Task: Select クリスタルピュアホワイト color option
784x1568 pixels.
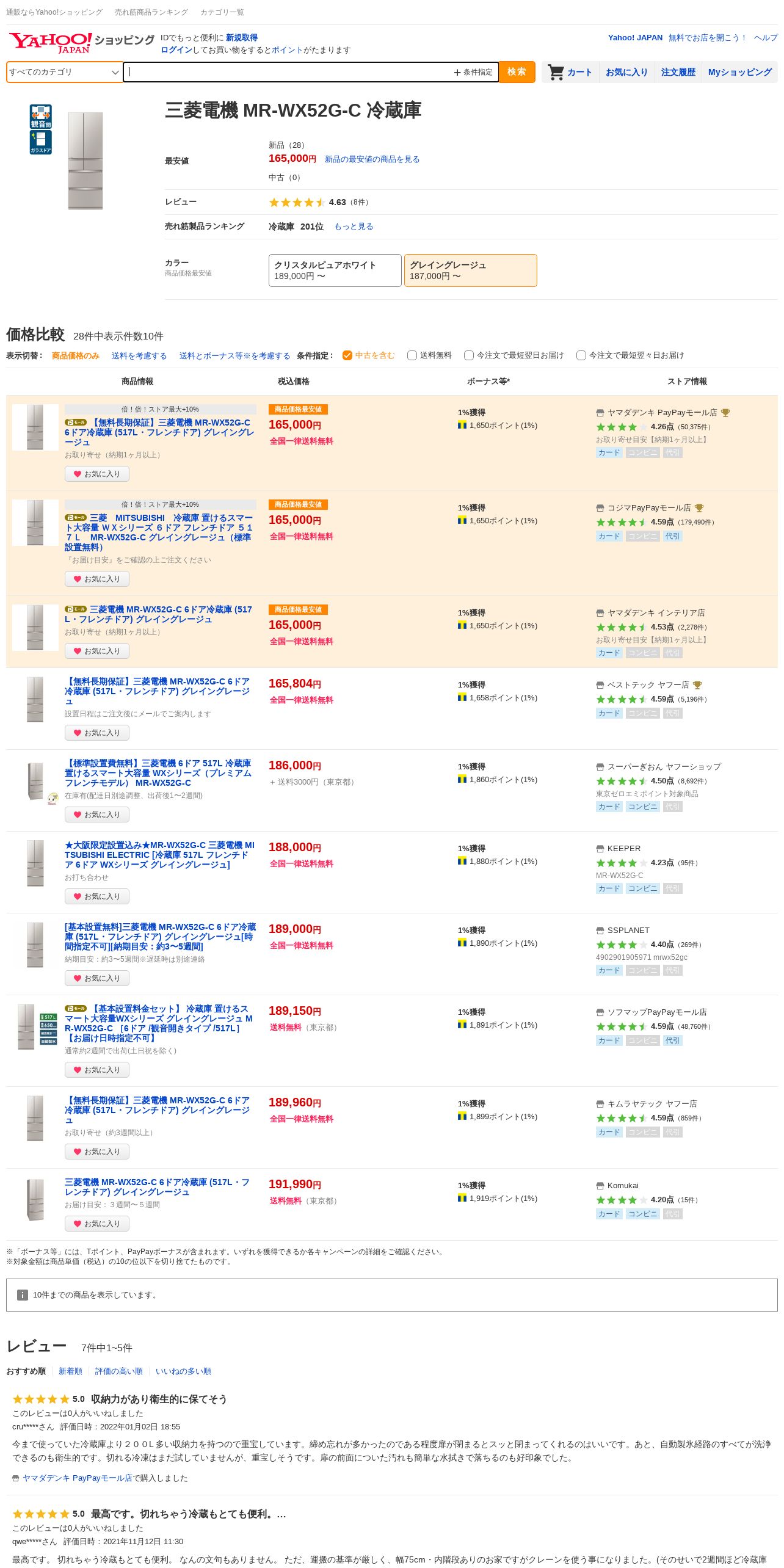Action: click(x=335, y=270)
